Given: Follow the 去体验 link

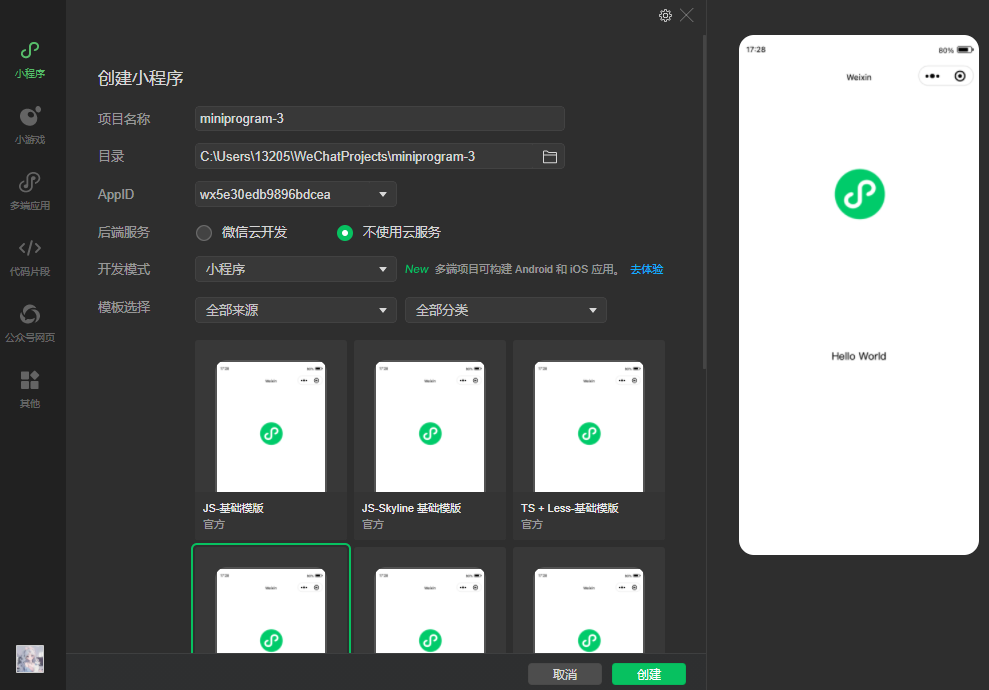Looking at the screenshot, I should pos(647,269).
